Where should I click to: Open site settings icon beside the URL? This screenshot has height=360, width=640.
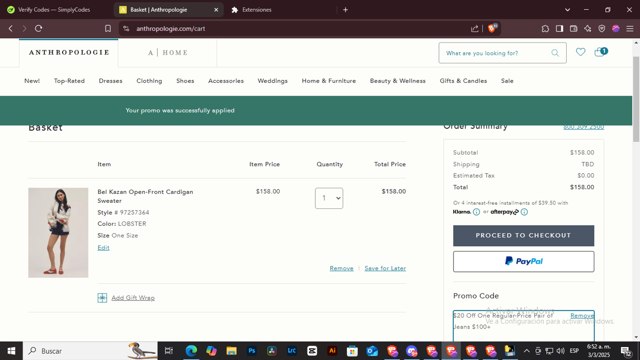click(126, 29)
